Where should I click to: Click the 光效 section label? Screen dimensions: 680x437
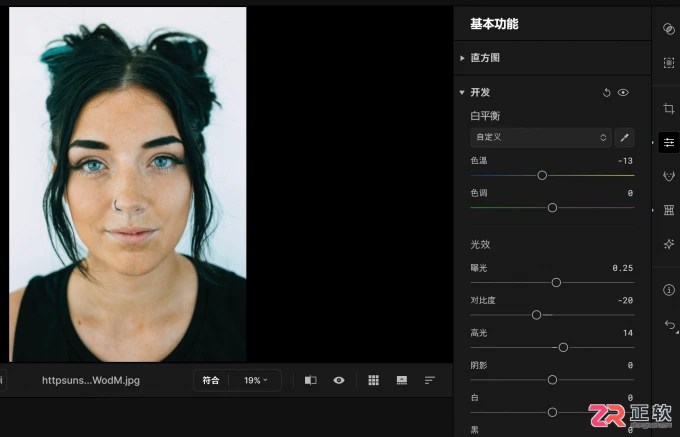(481, 244)
